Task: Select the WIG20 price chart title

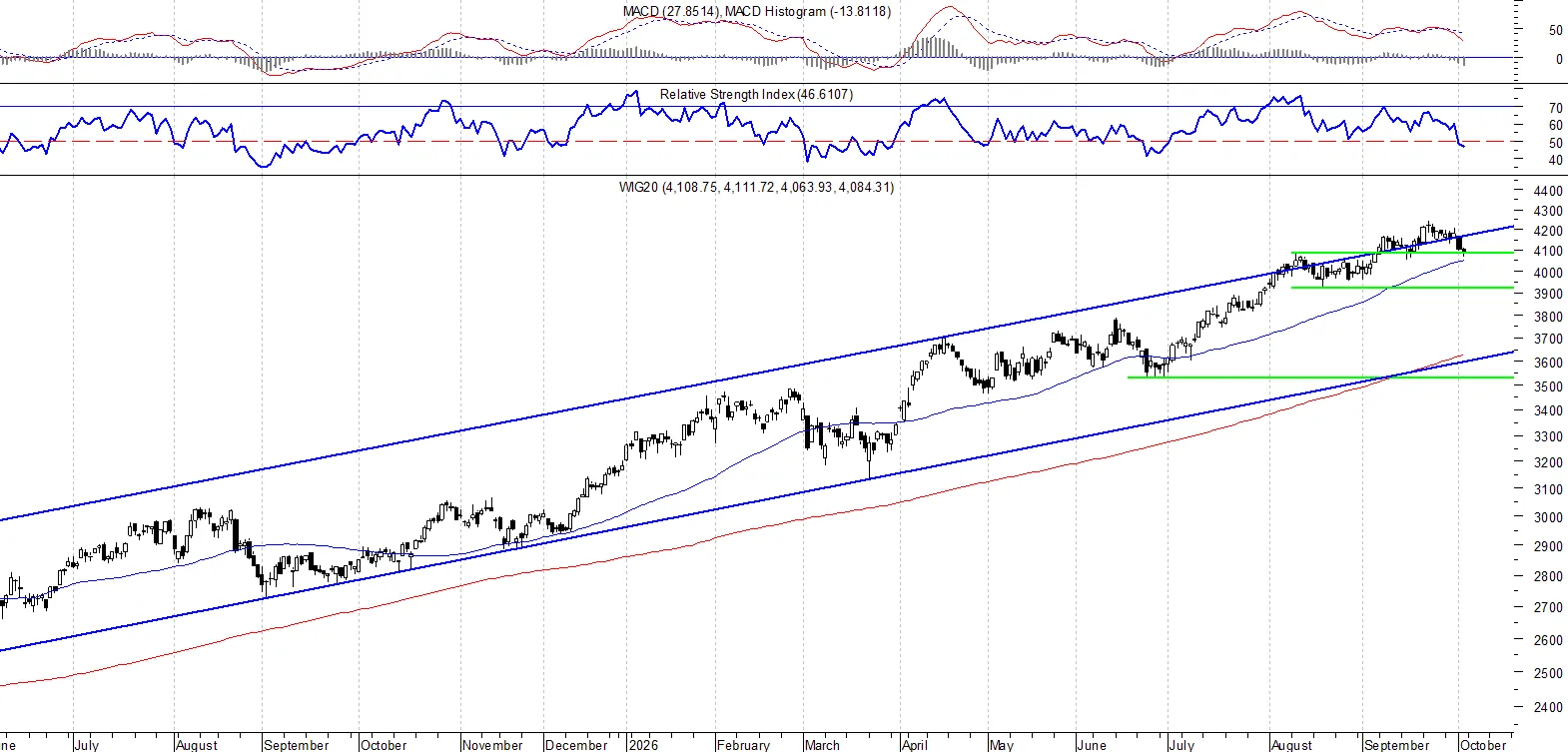Action: coord(756,187)
